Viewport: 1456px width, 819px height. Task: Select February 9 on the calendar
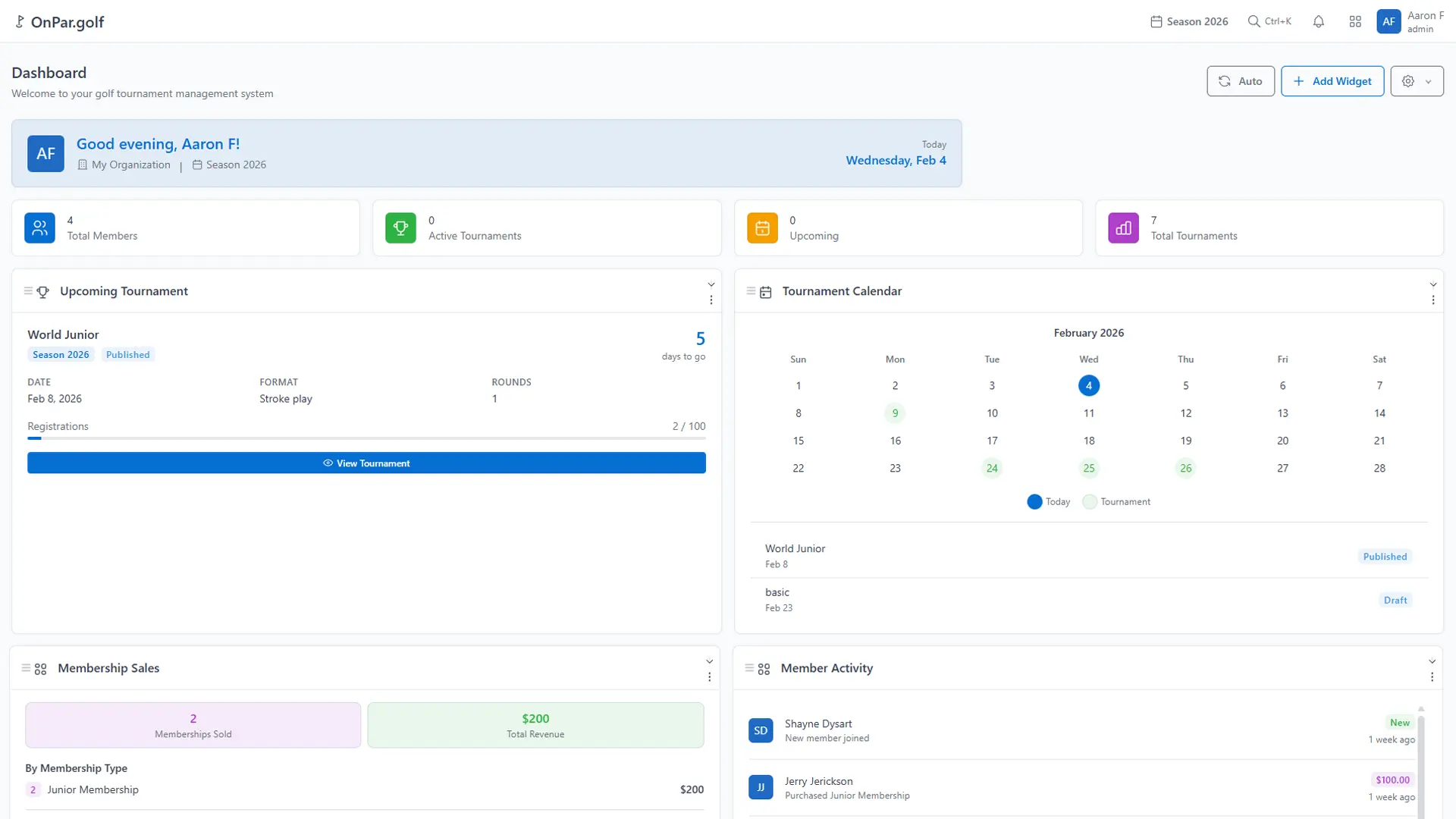(895, 413)
